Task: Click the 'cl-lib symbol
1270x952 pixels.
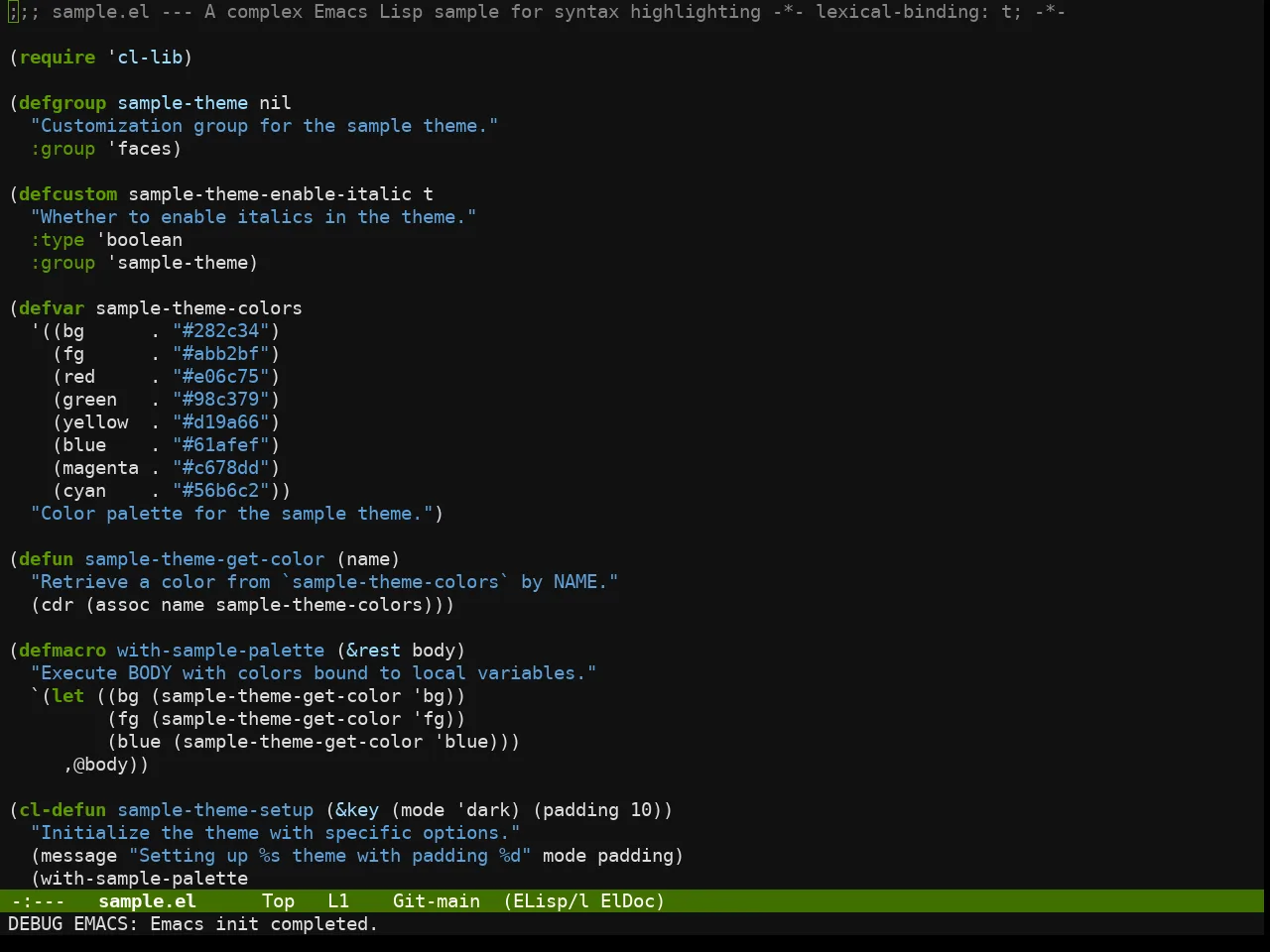Action: click(x=145, y=58)
